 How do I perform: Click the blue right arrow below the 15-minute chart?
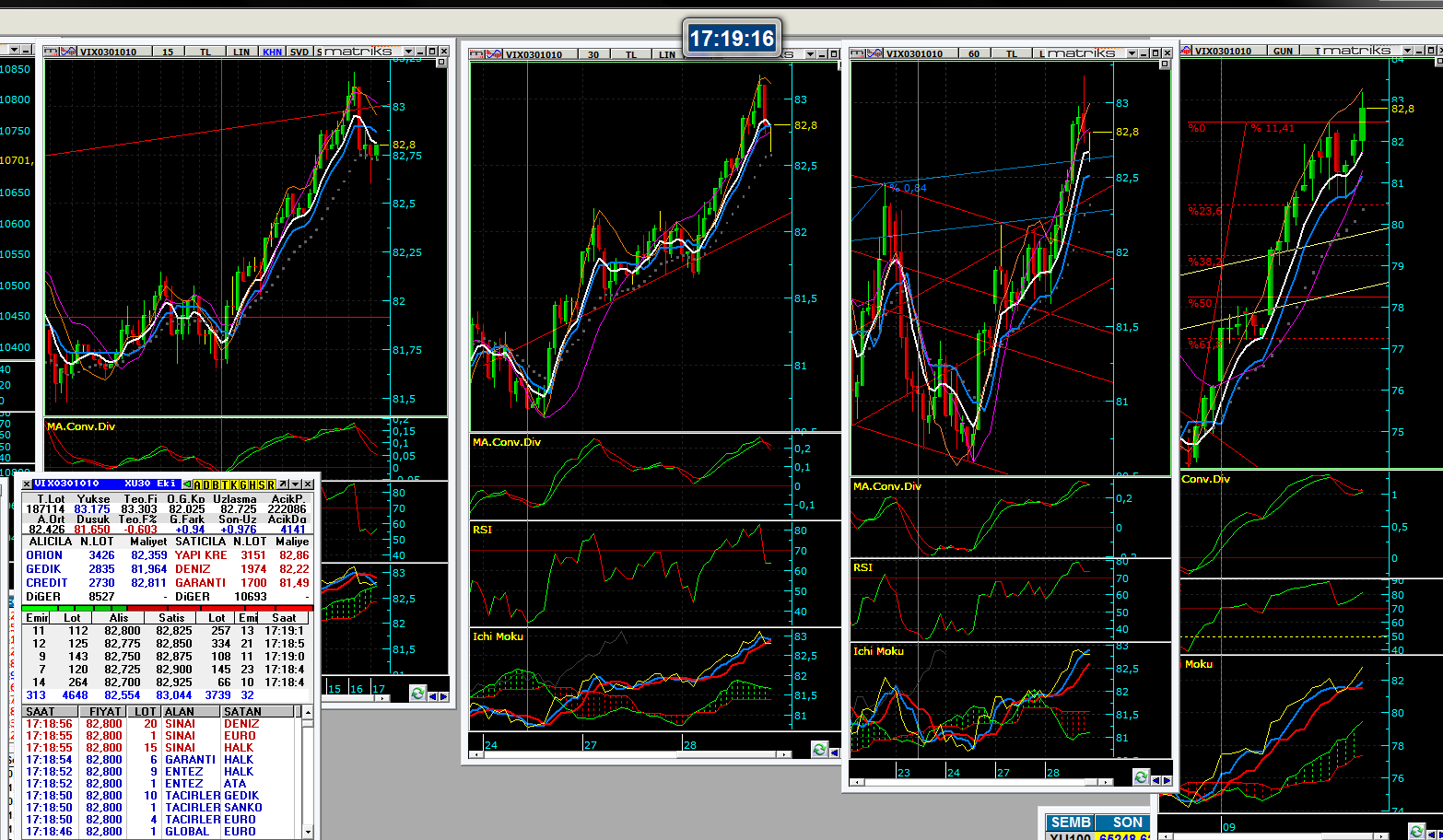click(x=443, y=696)
